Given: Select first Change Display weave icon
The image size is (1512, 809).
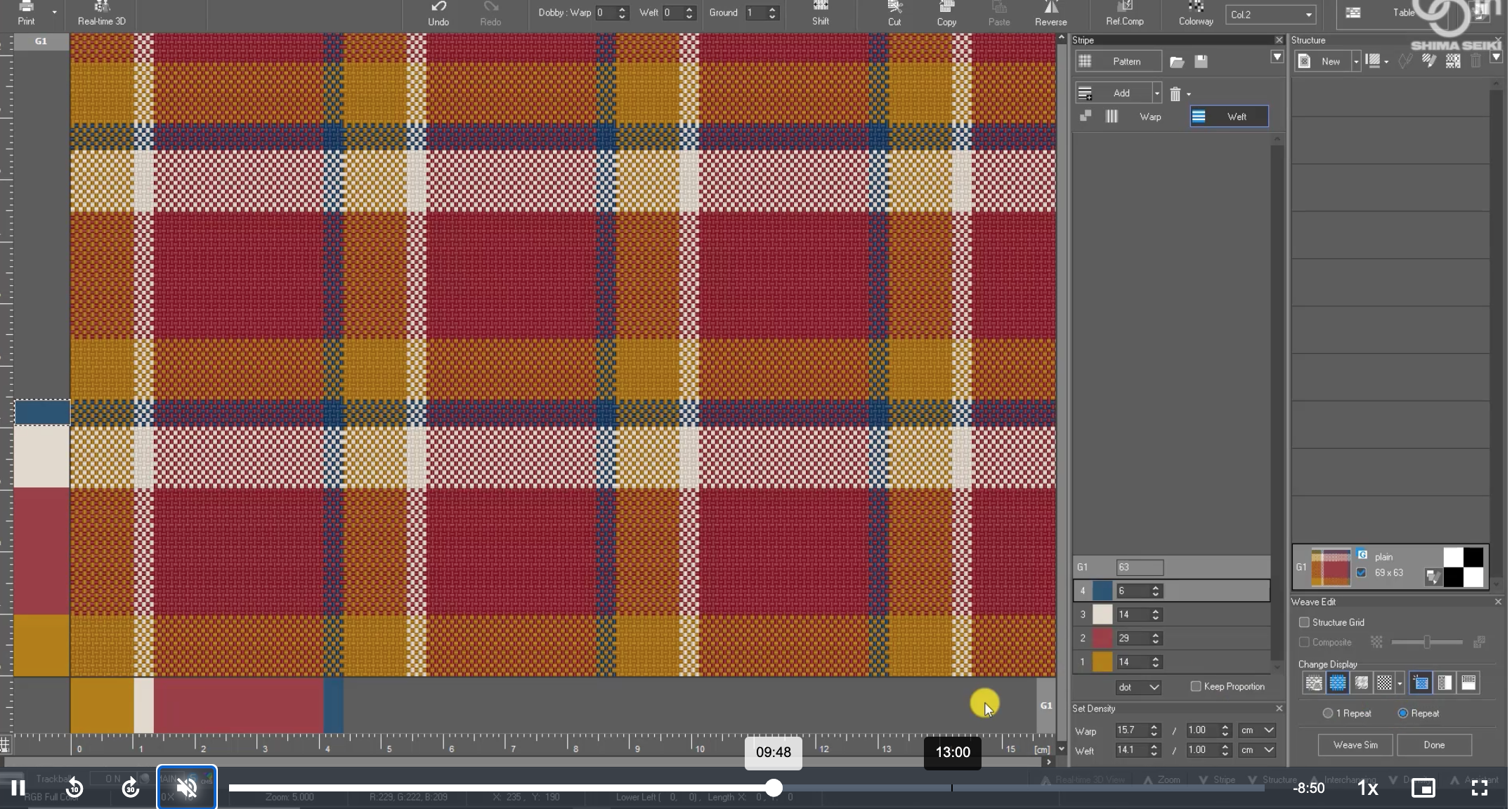Looking at the screenshot, I should (1313, 683).
